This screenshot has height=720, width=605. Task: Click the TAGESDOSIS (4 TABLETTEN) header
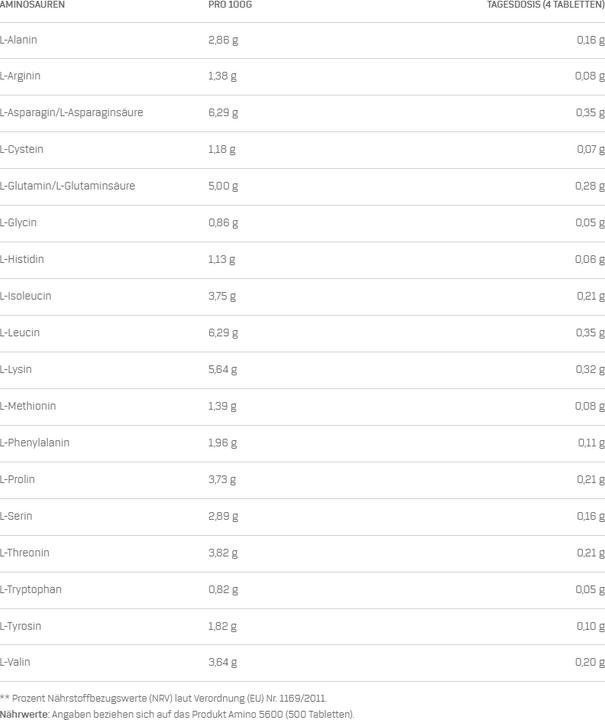pos(546,5)
